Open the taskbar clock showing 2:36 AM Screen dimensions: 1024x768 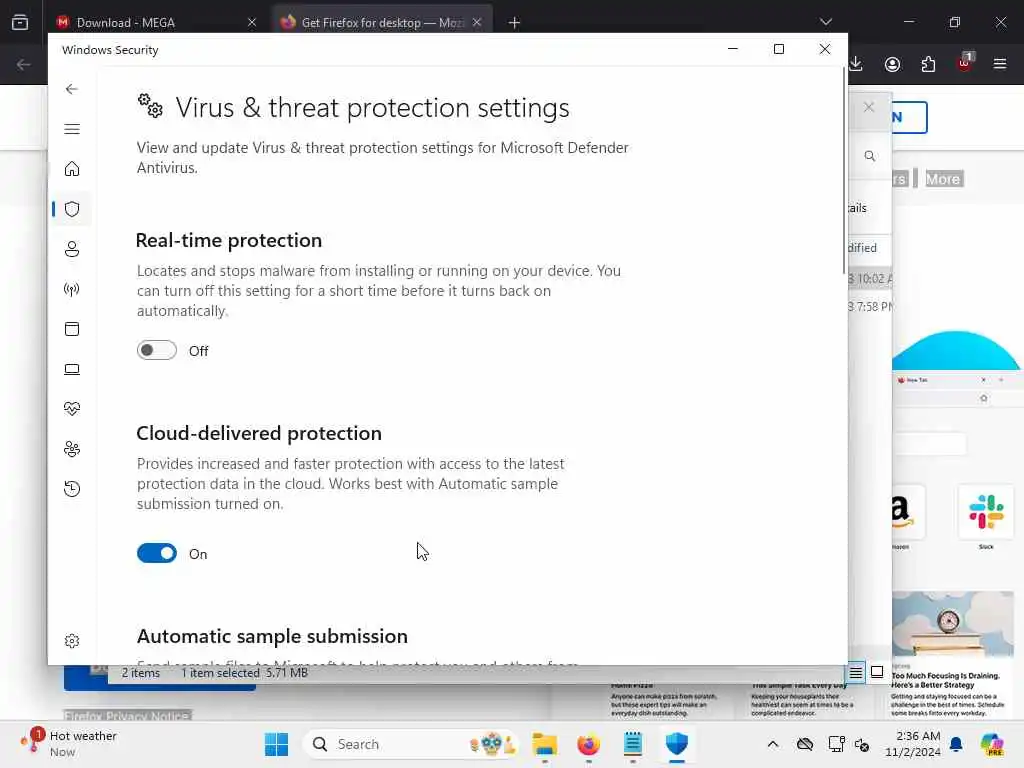click(912, 744)
